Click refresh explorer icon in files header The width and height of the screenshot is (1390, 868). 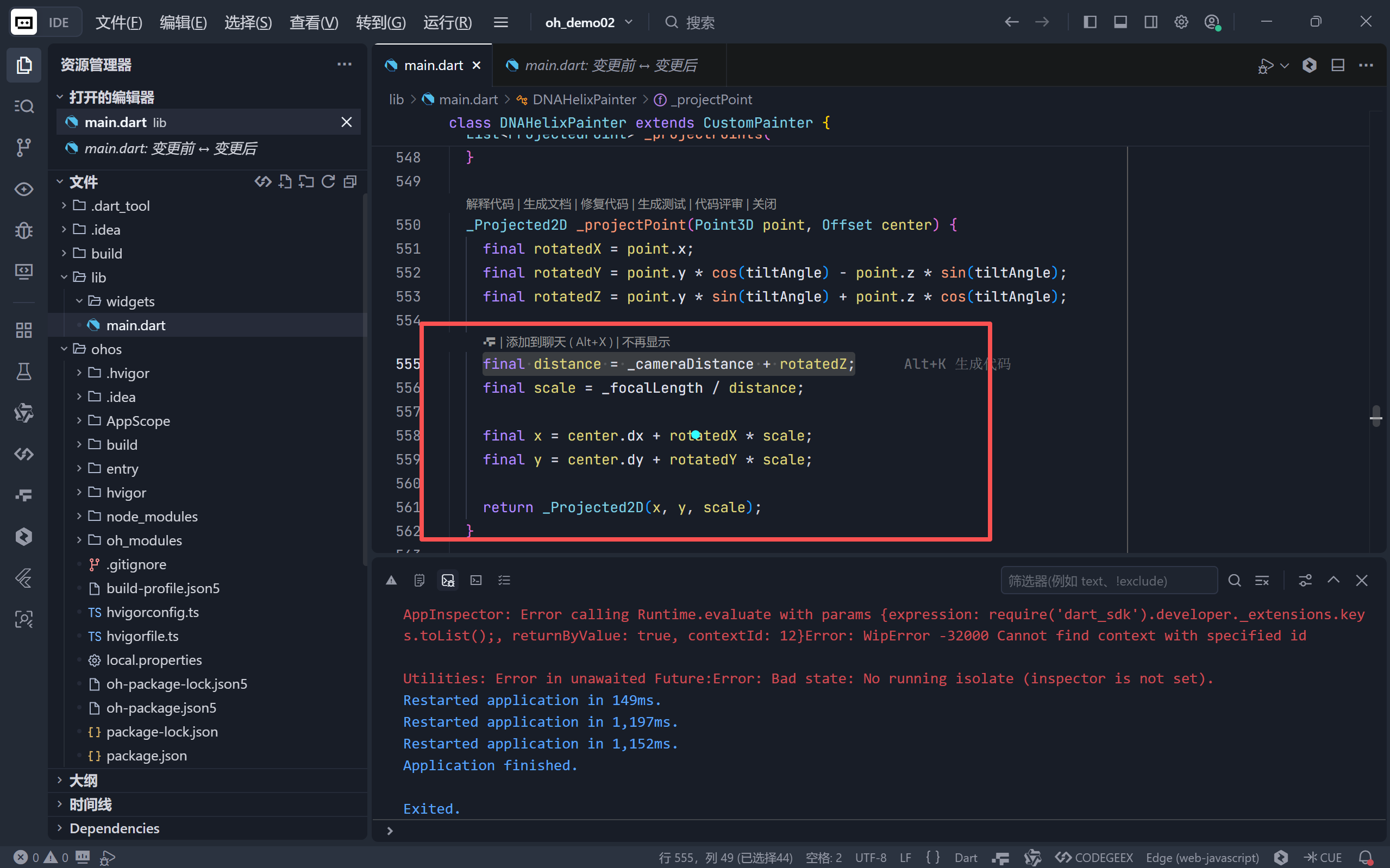tap(328, 182)
